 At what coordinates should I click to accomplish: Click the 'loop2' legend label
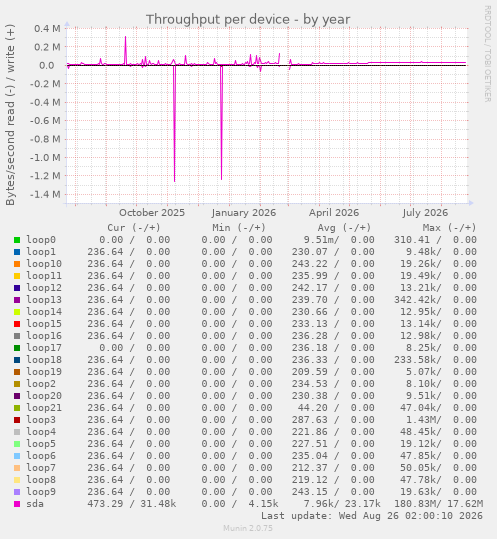pos(41,384)
